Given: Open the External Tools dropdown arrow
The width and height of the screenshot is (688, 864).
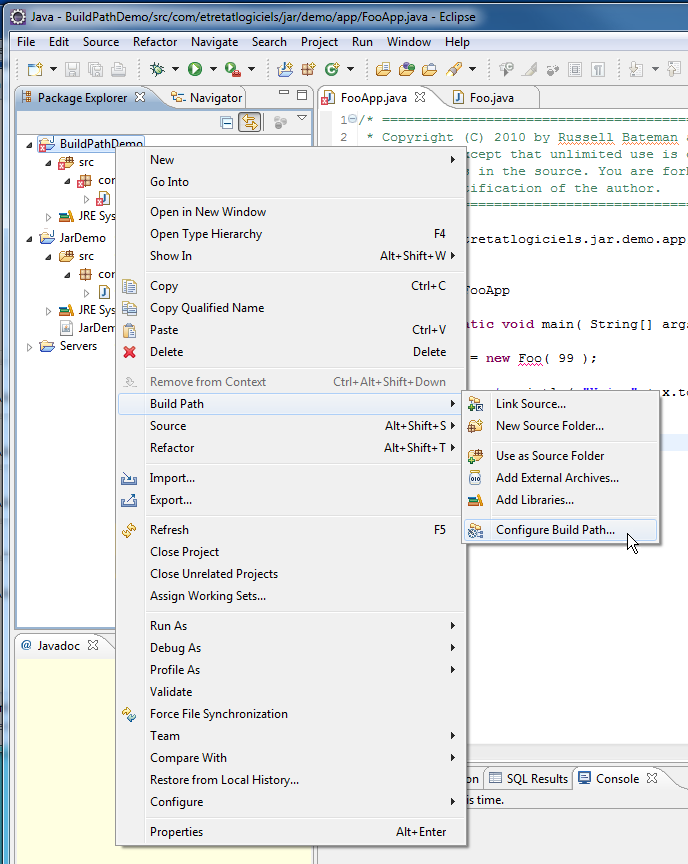Looking at the screenshot, I should 251,69.
